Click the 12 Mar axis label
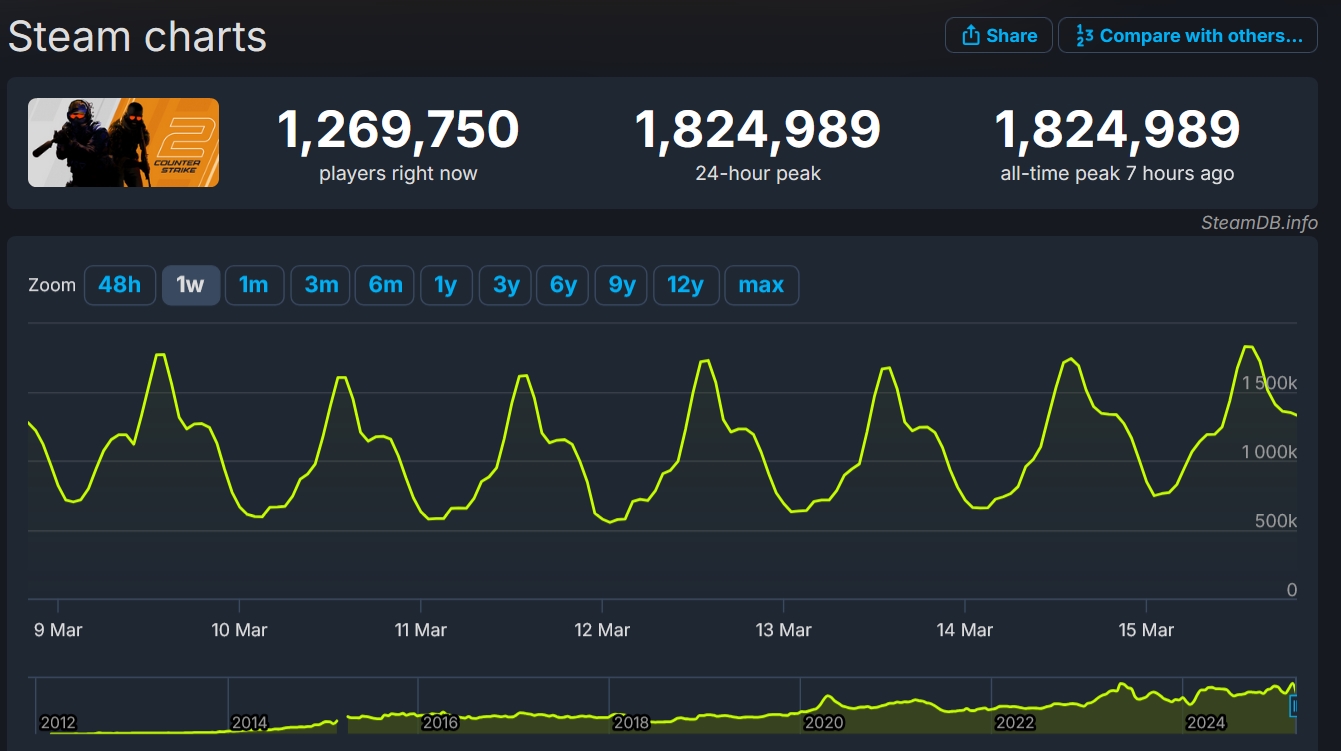This screenshot has height=751, width=1341. click(602, 630)
